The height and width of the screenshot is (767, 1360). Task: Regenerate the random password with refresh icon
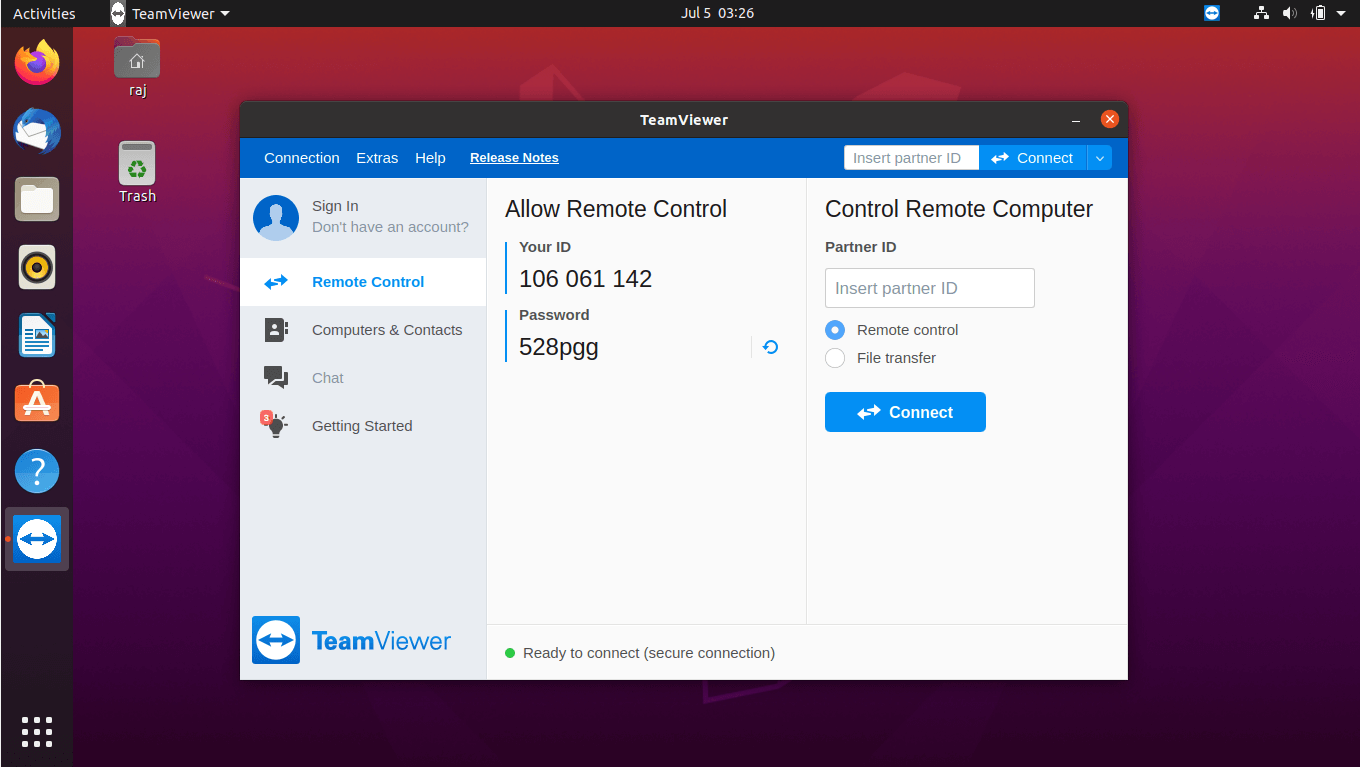click(770, 347)
